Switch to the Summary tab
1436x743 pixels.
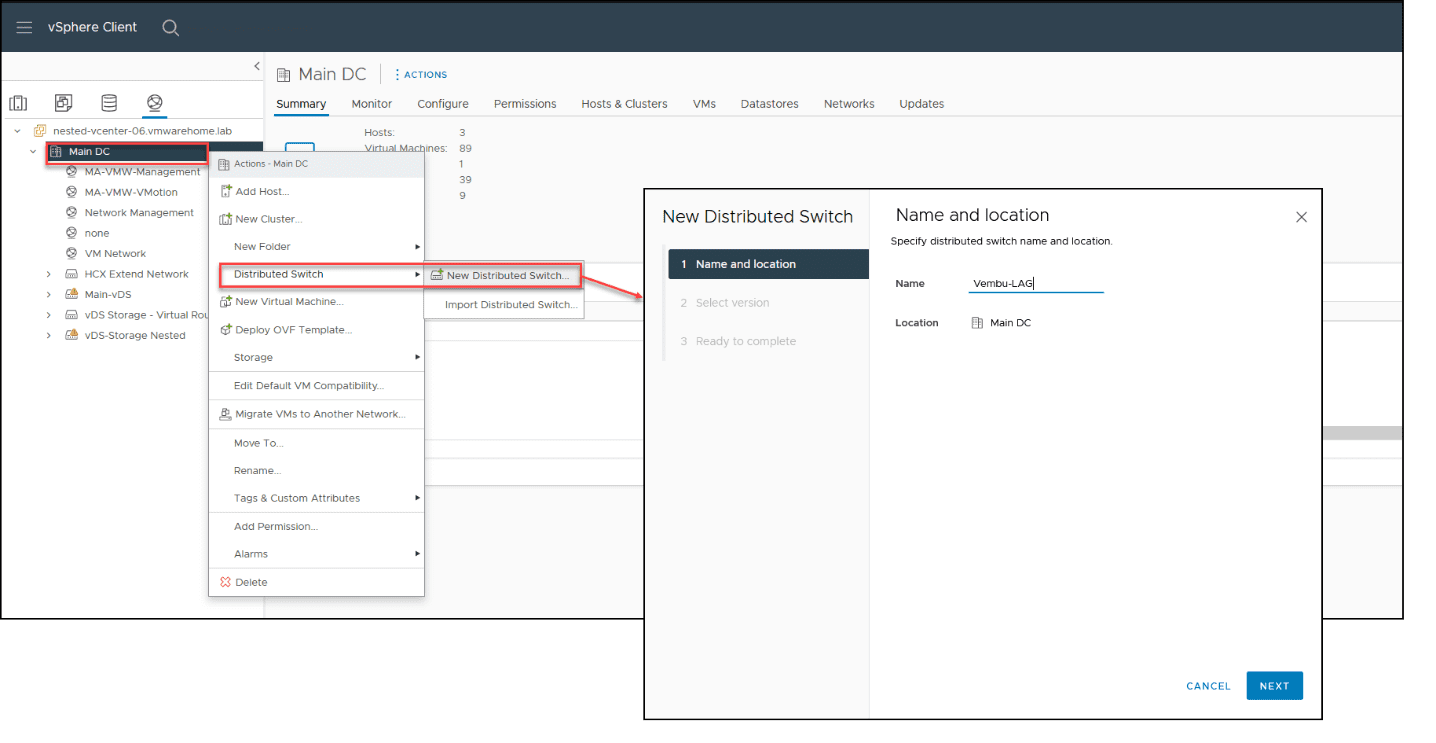301,104
